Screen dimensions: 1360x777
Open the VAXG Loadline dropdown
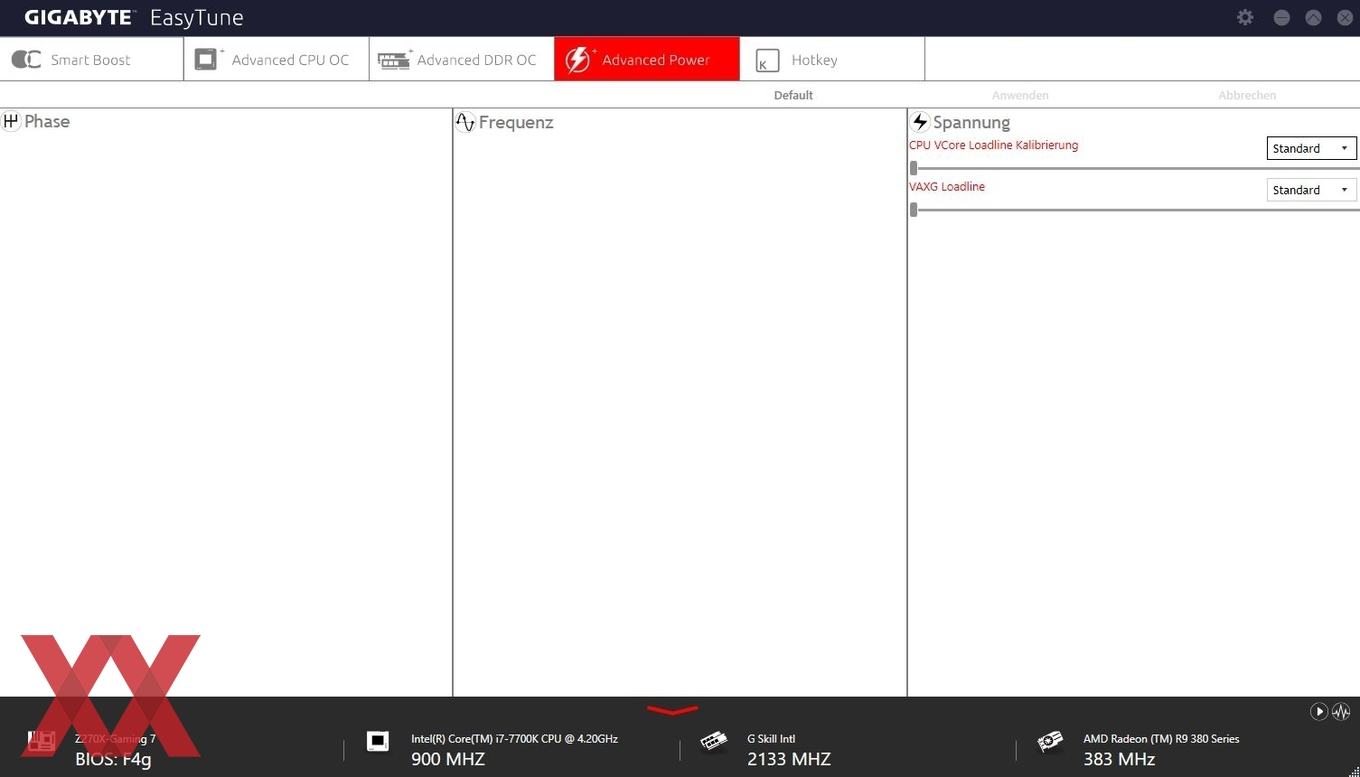(1312, 190)
